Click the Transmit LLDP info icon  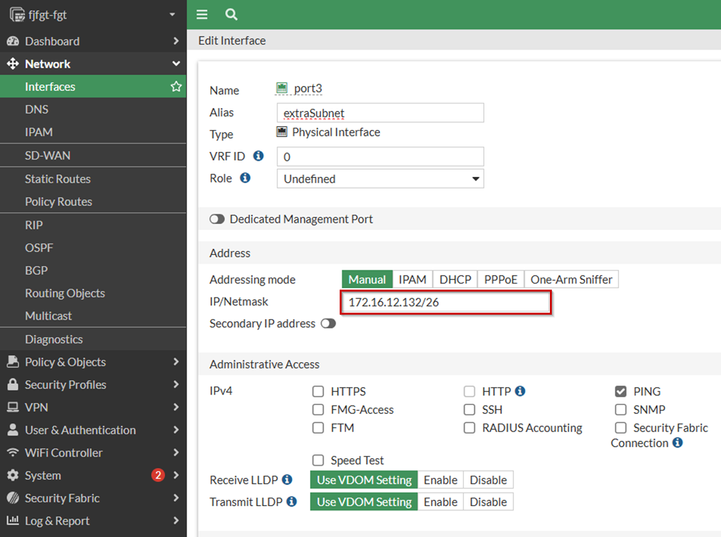291,502
